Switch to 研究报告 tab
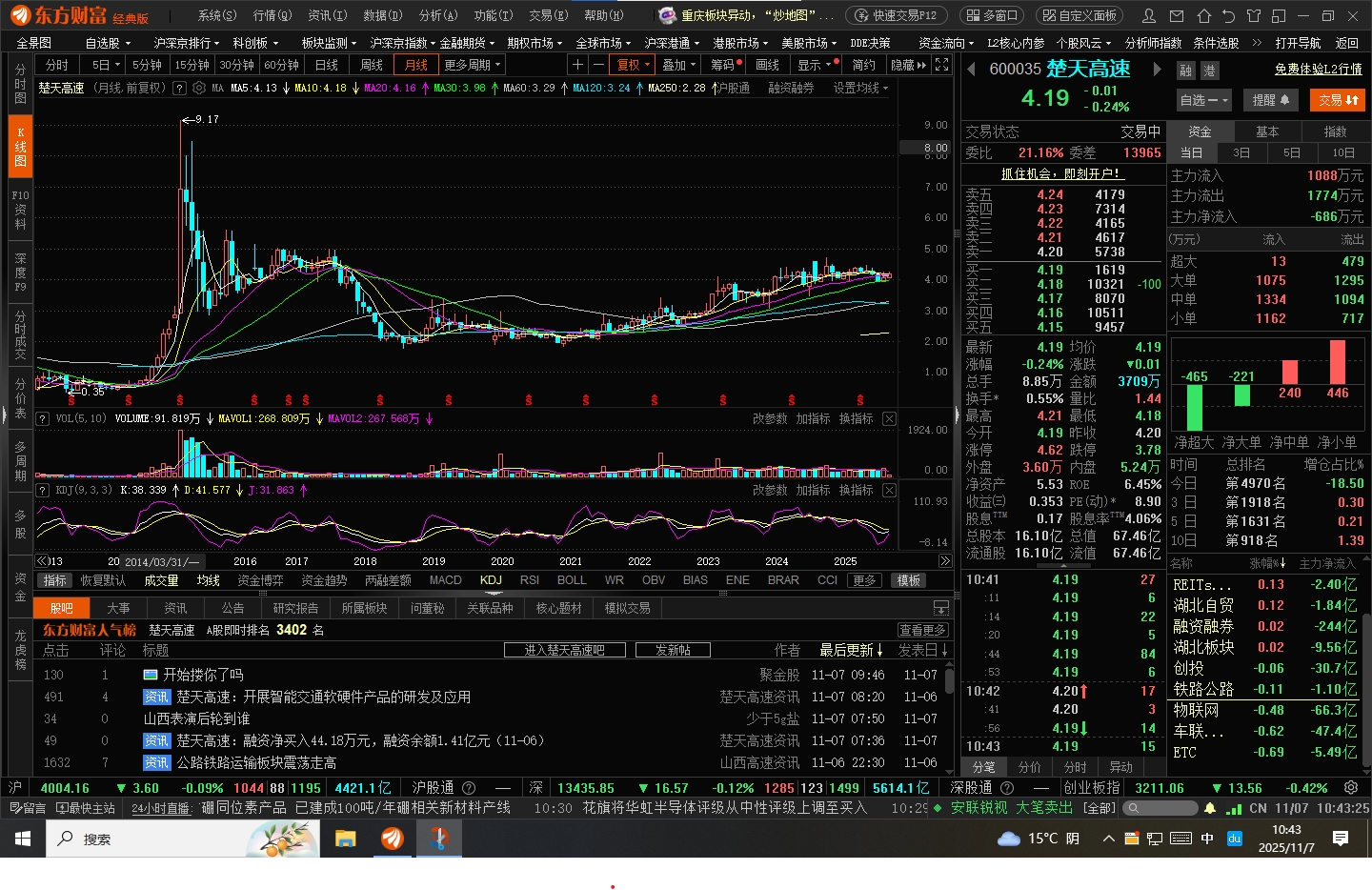Screen dimensions: 1372x890 point(295,608)
